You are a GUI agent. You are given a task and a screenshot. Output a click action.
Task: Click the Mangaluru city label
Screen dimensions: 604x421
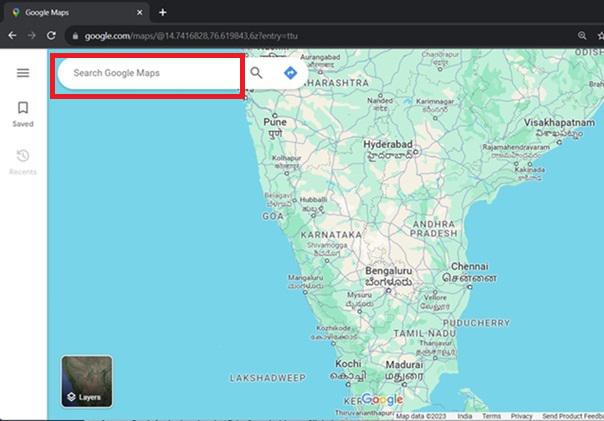pyautogui.click(x=305, y=278)
